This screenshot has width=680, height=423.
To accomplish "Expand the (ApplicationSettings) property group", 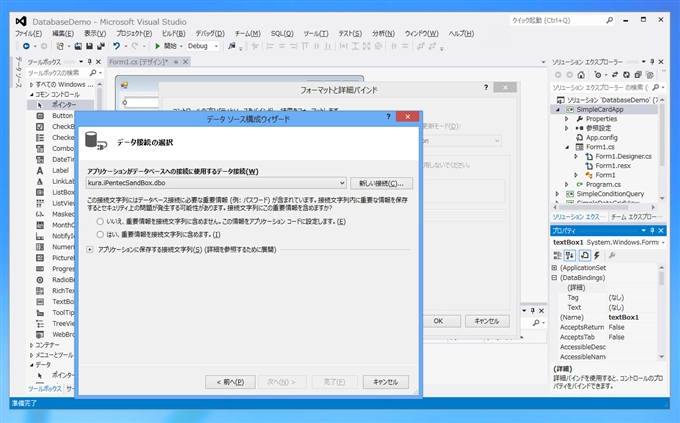I will pyautogui.click(x=554, y=268).
